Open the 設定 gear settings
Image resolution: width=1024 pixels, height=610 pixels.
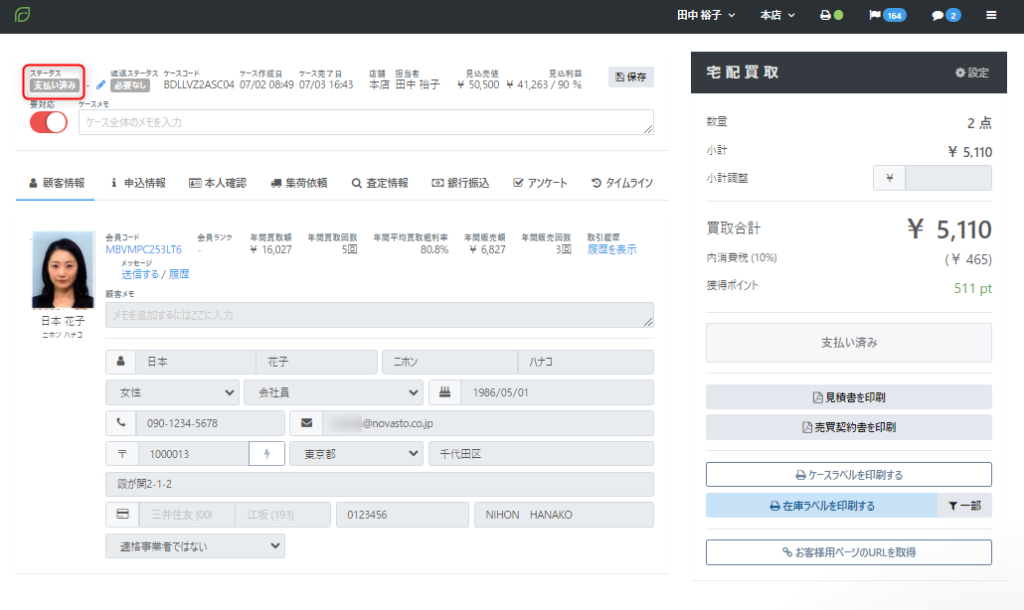click(x=971, y=73)
